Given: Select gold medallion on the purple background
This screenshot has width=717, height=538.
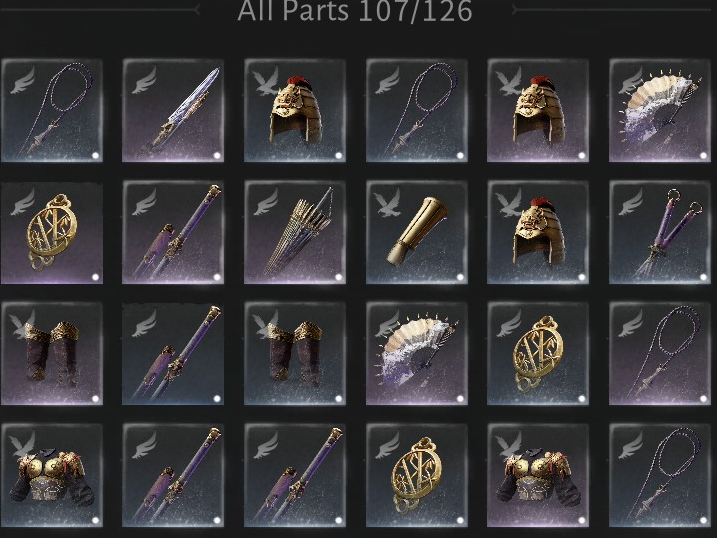Looking at the screenshot, I should click(52, 232).
